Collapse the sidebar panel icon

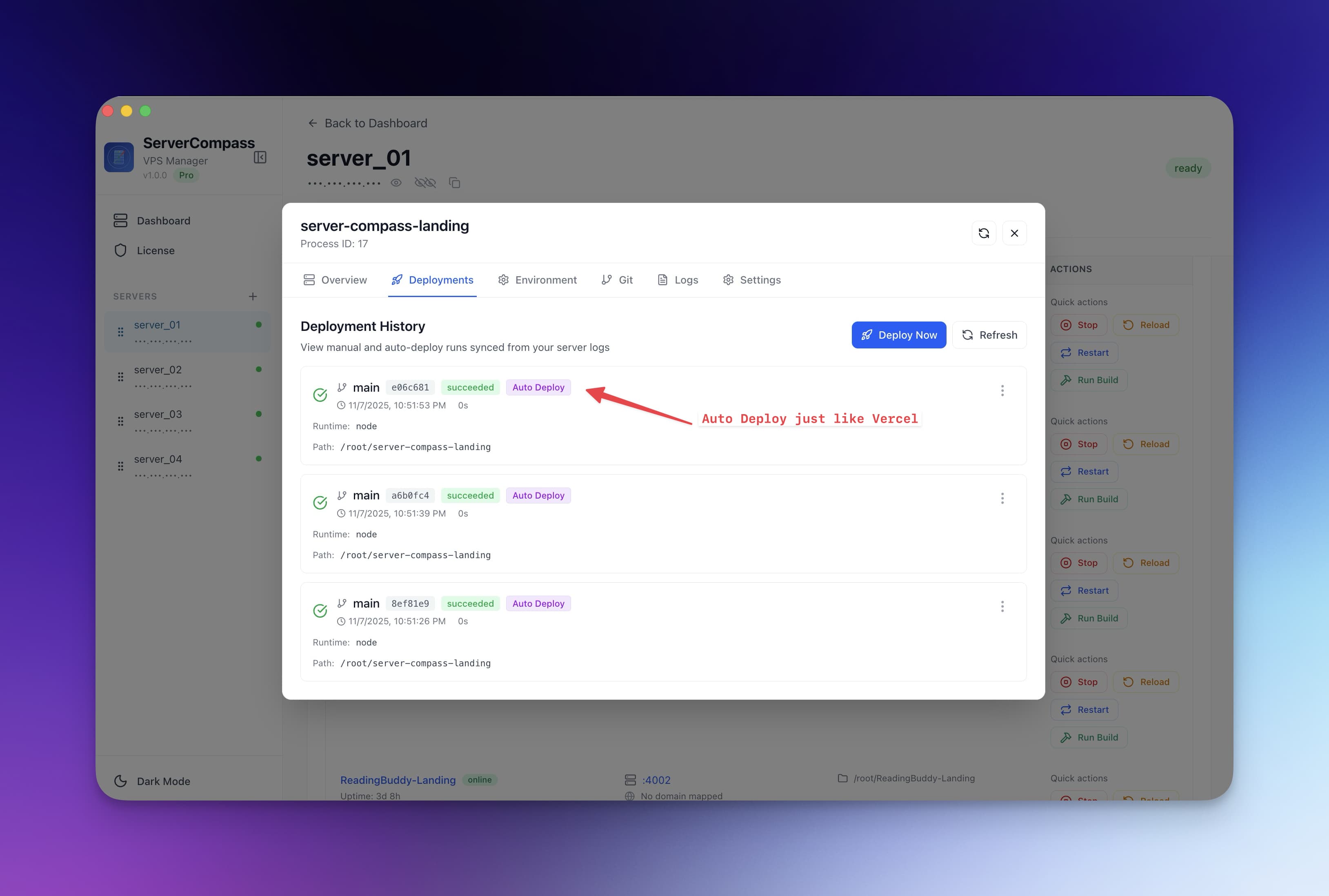tap(260, 157)
